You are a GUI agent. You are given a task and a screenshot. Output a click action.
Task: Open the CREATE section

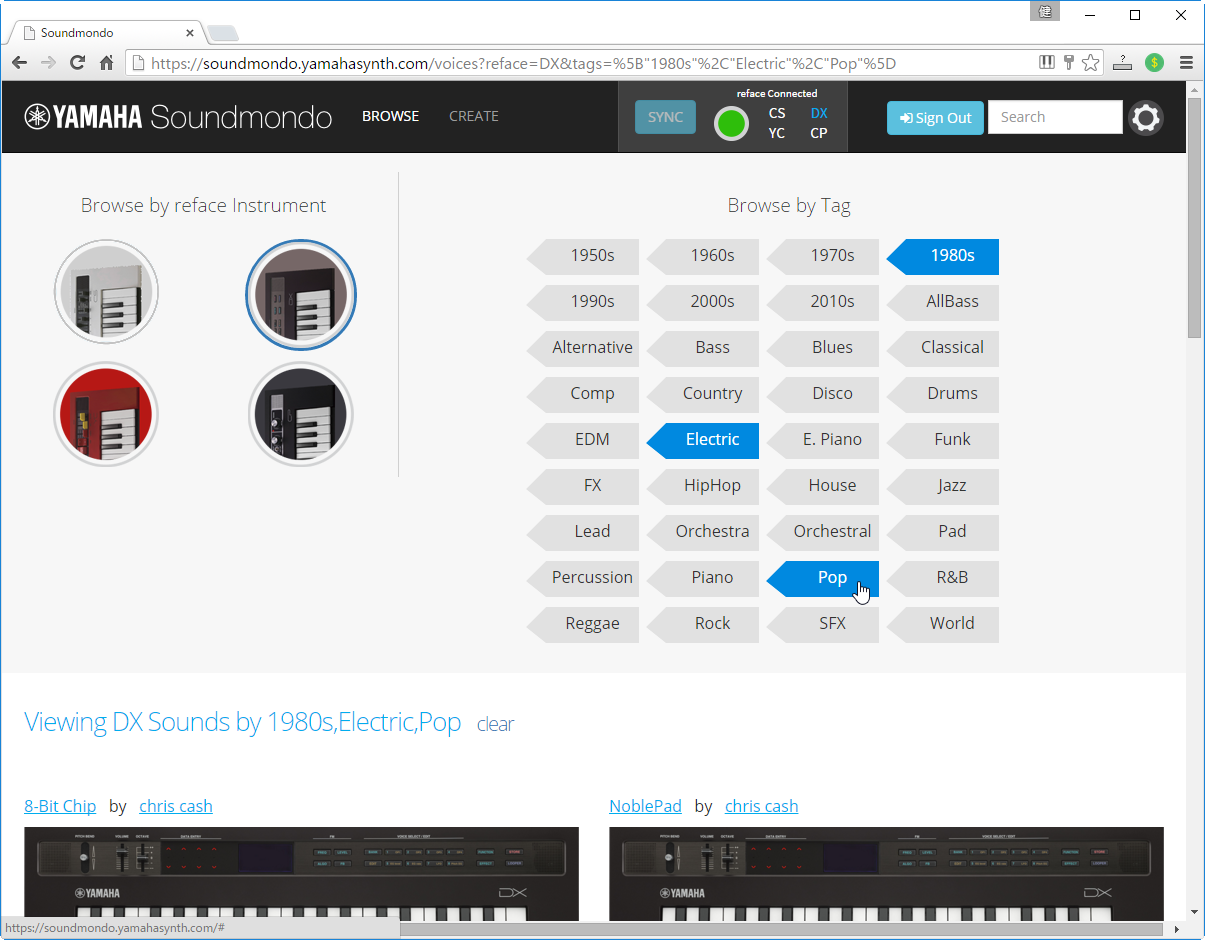tap(474, 116)
